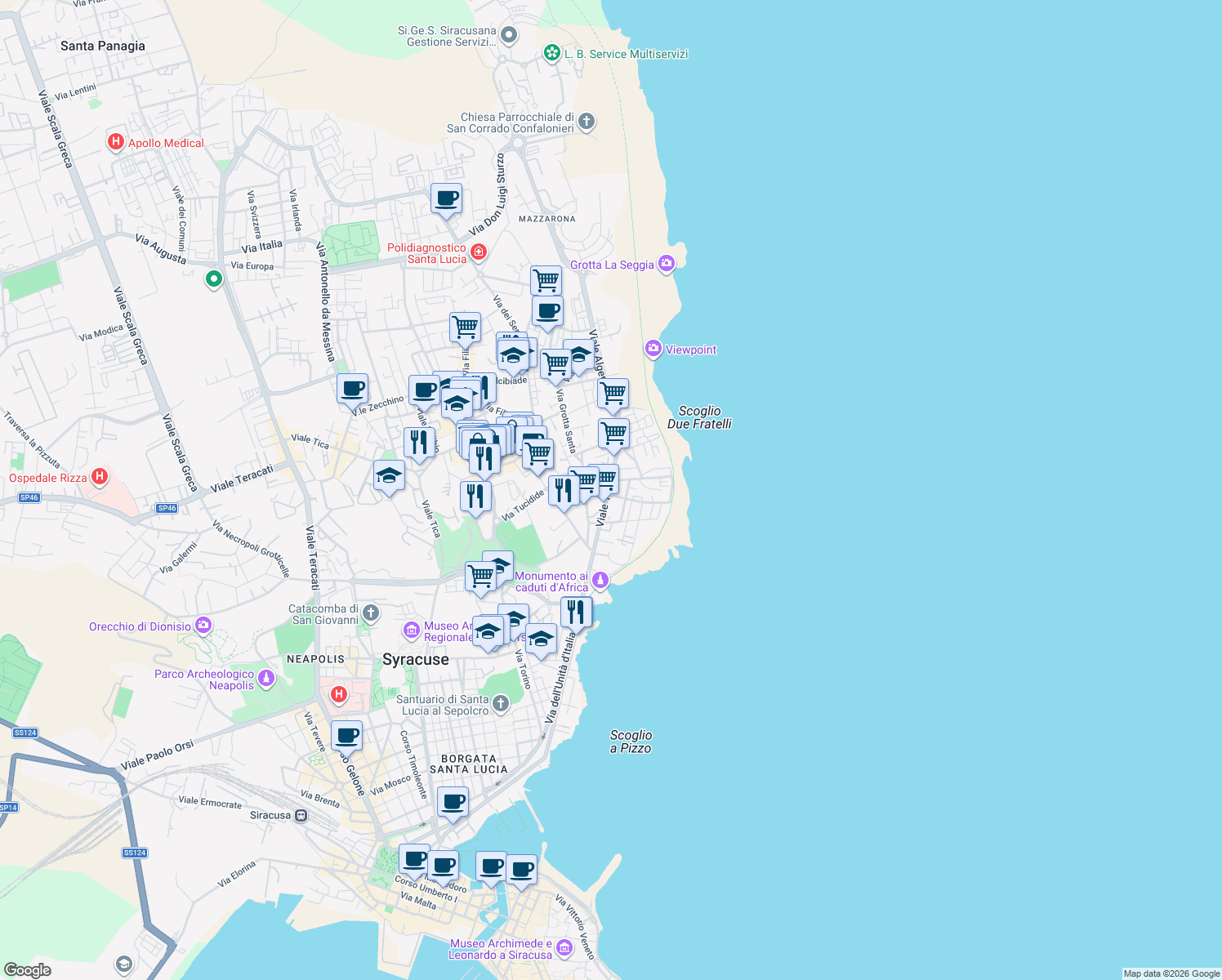Click the Catacomba di San Giovanni church marker
The width and height of the screenshot is (1222, 980).
pos(369,613)
